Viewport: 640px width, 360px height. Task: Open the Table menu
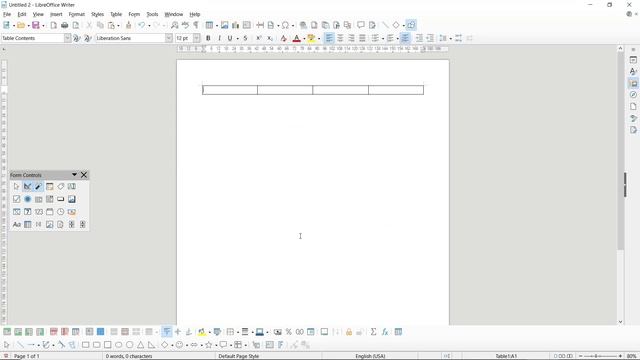pyautogui.click(x=116, y=14)
